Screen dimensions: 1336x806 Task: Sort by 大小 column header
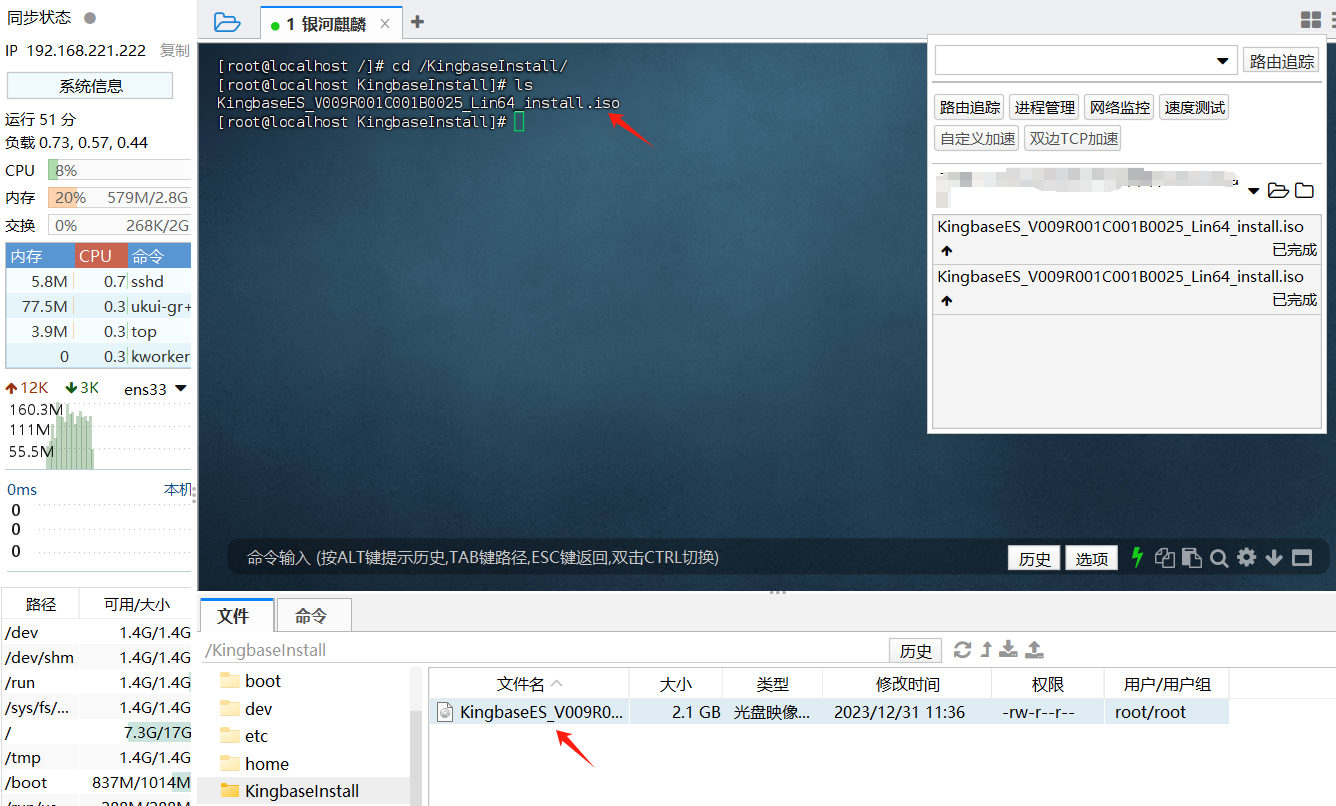[x=676, y=684]
